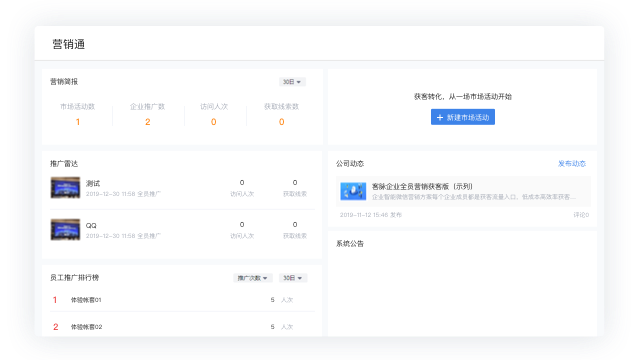640x360 pixels.
Task: Select ranking entry 体验帐套02
Action: coord(87,327)
